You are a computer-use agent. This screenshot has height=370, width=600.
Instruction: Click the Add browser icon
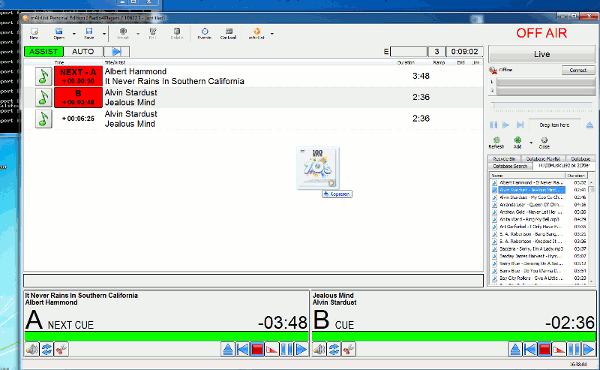pyautogui.click(x=517, y=143)
